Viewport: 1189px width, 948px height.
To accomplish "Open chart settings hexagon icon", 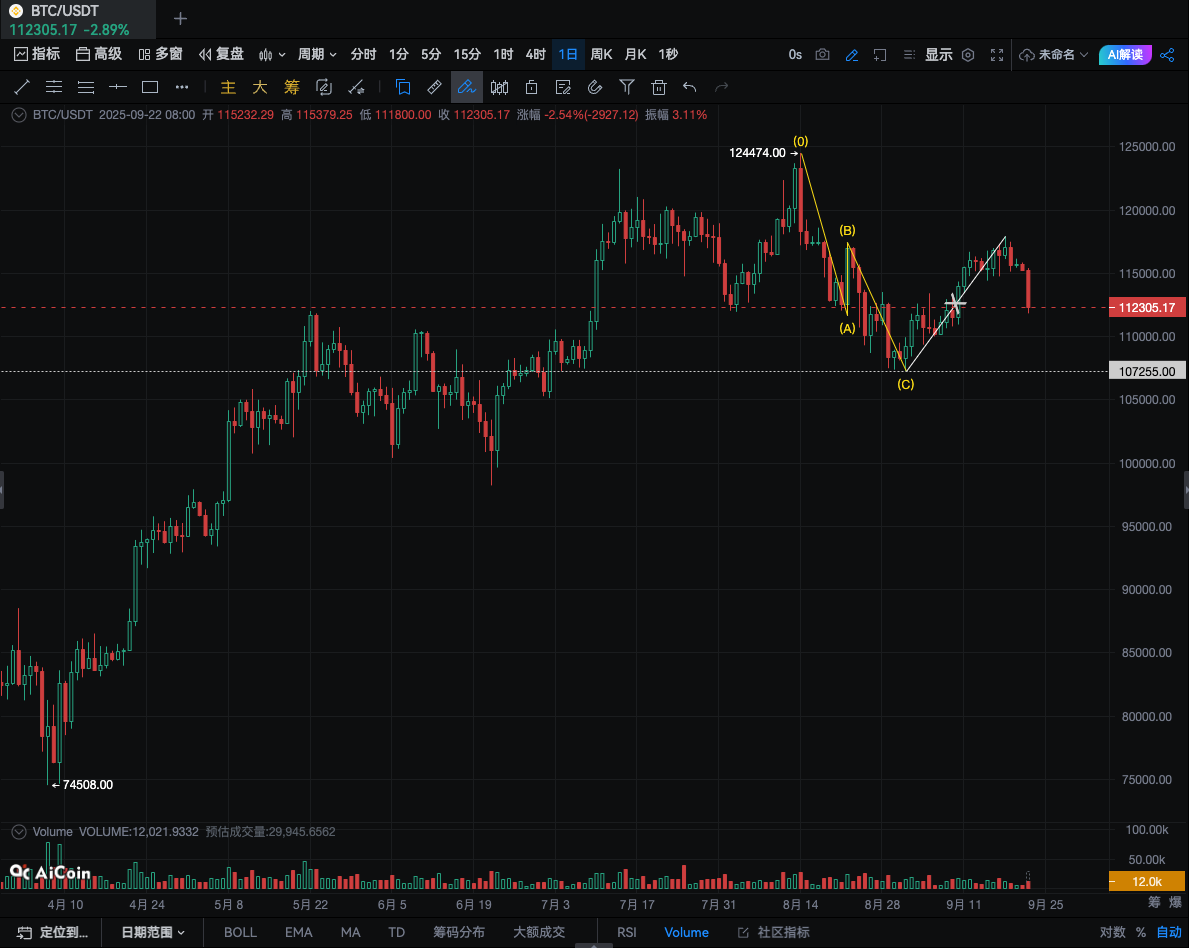I will (x=968, y=55).
